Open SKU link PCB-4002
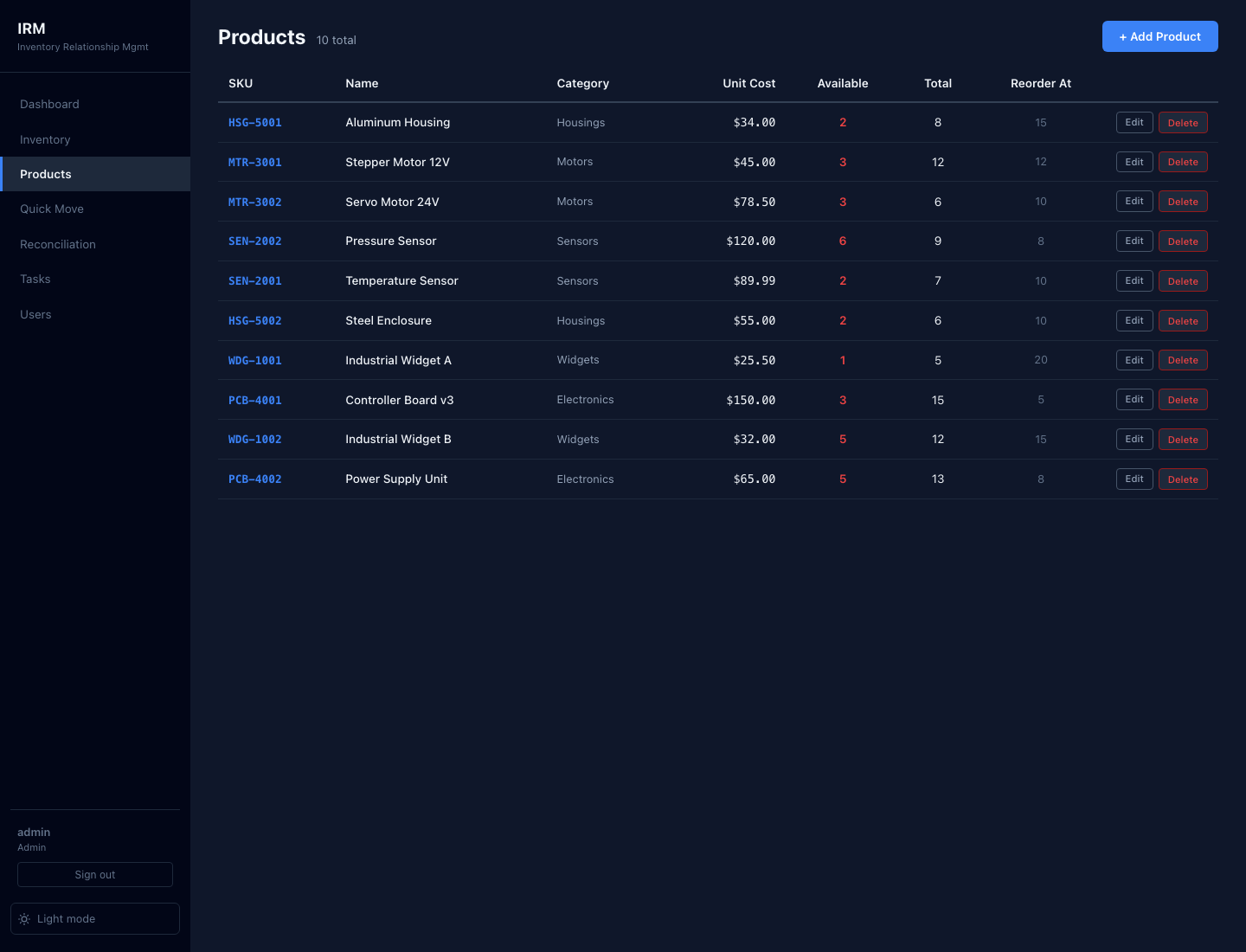Viewport: 1246px width, 952px height. tap(254, 479)
